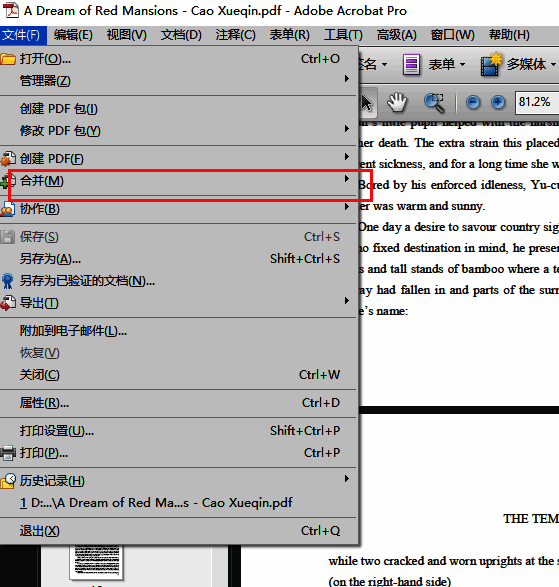Expand the 管理器(Z) submenu

click(178, 80)
